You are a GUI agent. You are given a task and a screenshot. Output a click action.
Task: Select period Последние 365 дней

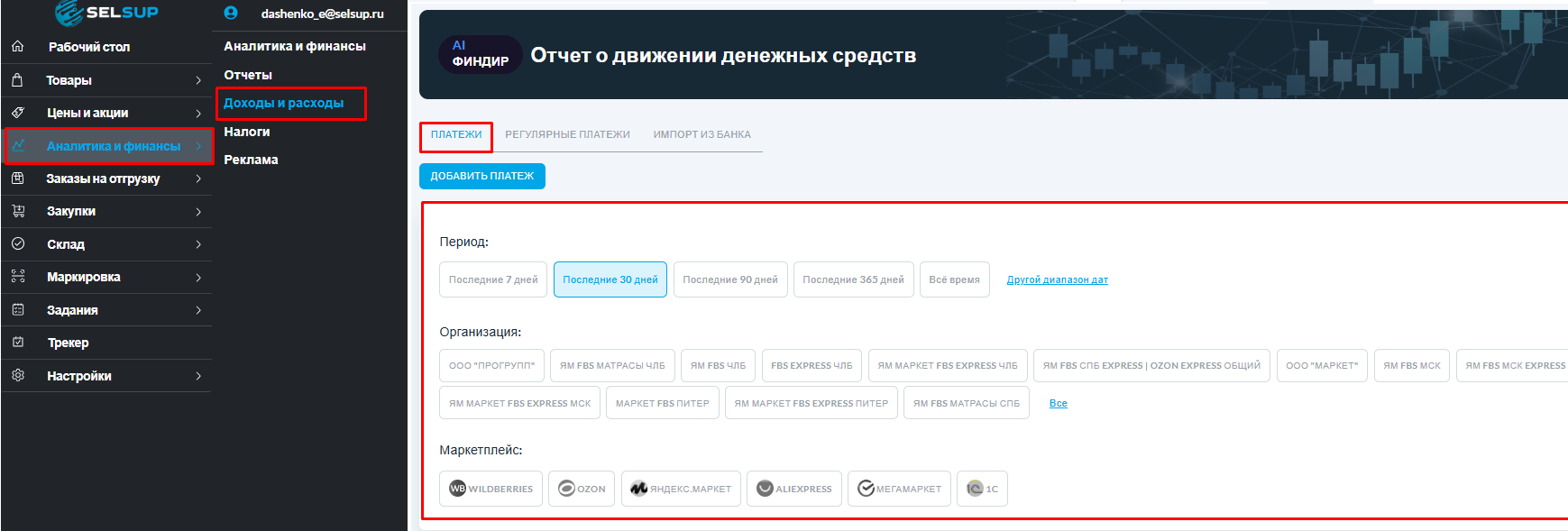click(854, 279)
